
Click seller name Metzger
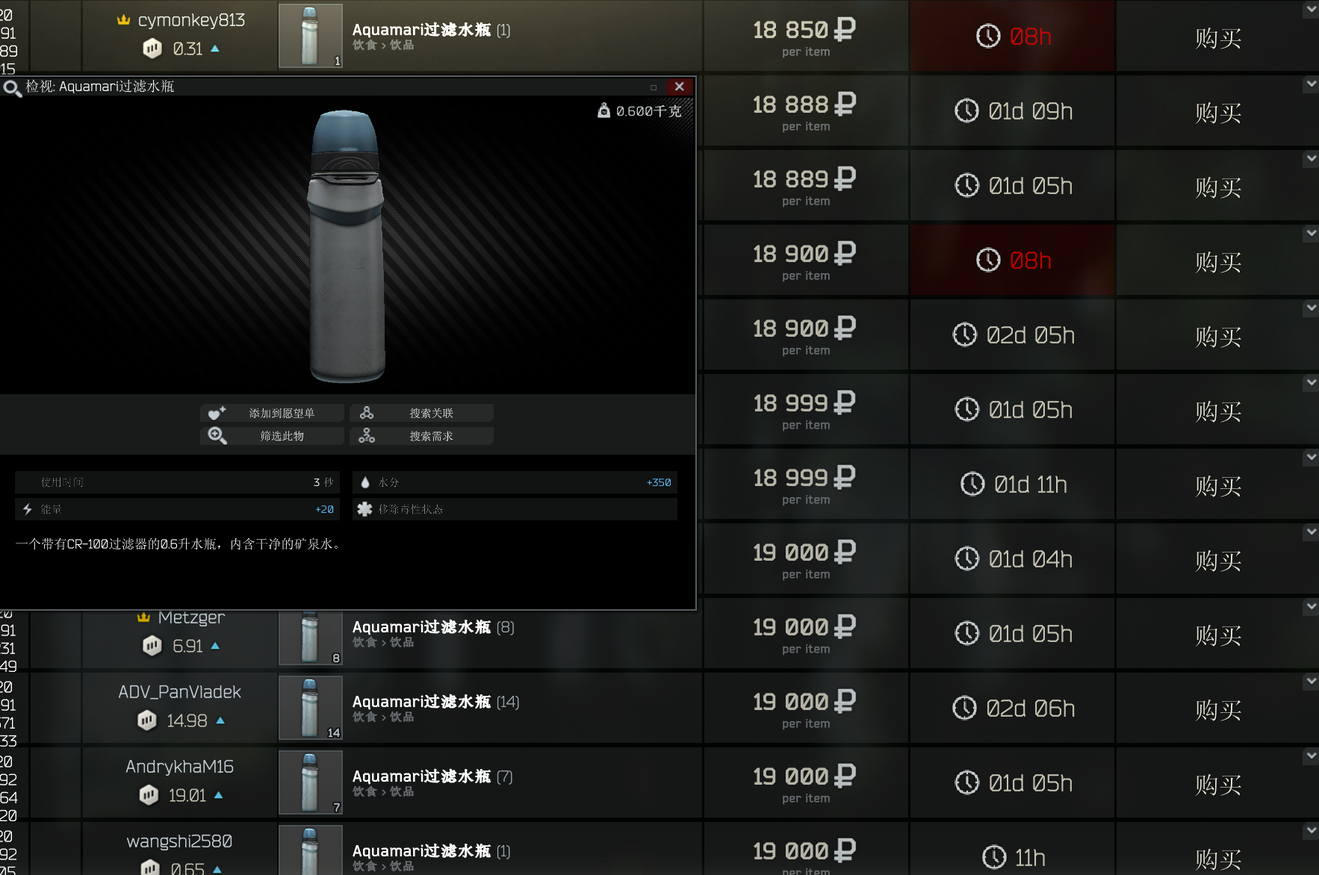pyautogui.click(x=191, y=617)
